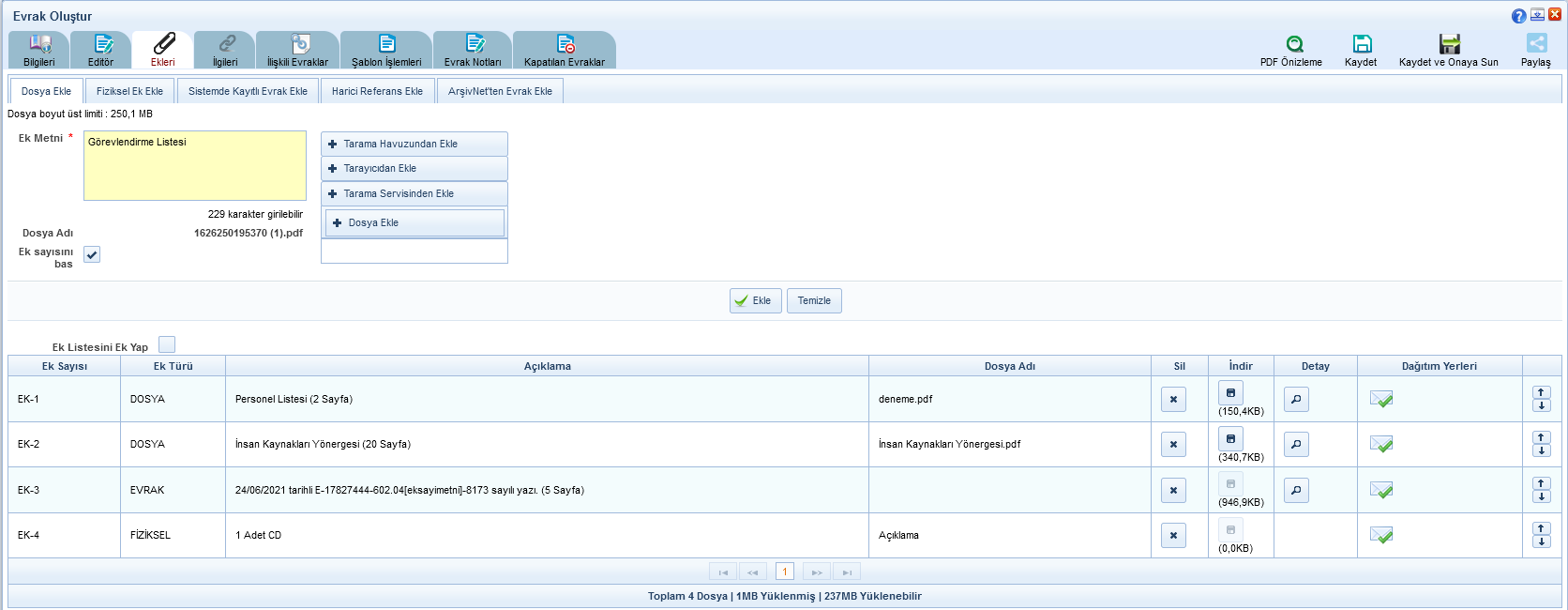Click Kaydet ve Onaya Sun icon
1568x610 pixels.
tap(1449, 44)
